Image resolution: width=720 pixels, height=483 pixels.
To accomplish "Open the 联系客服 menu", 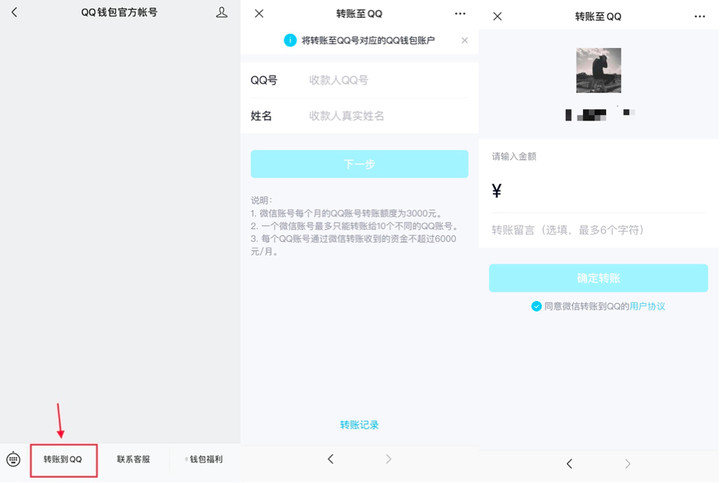I will 133,459.
